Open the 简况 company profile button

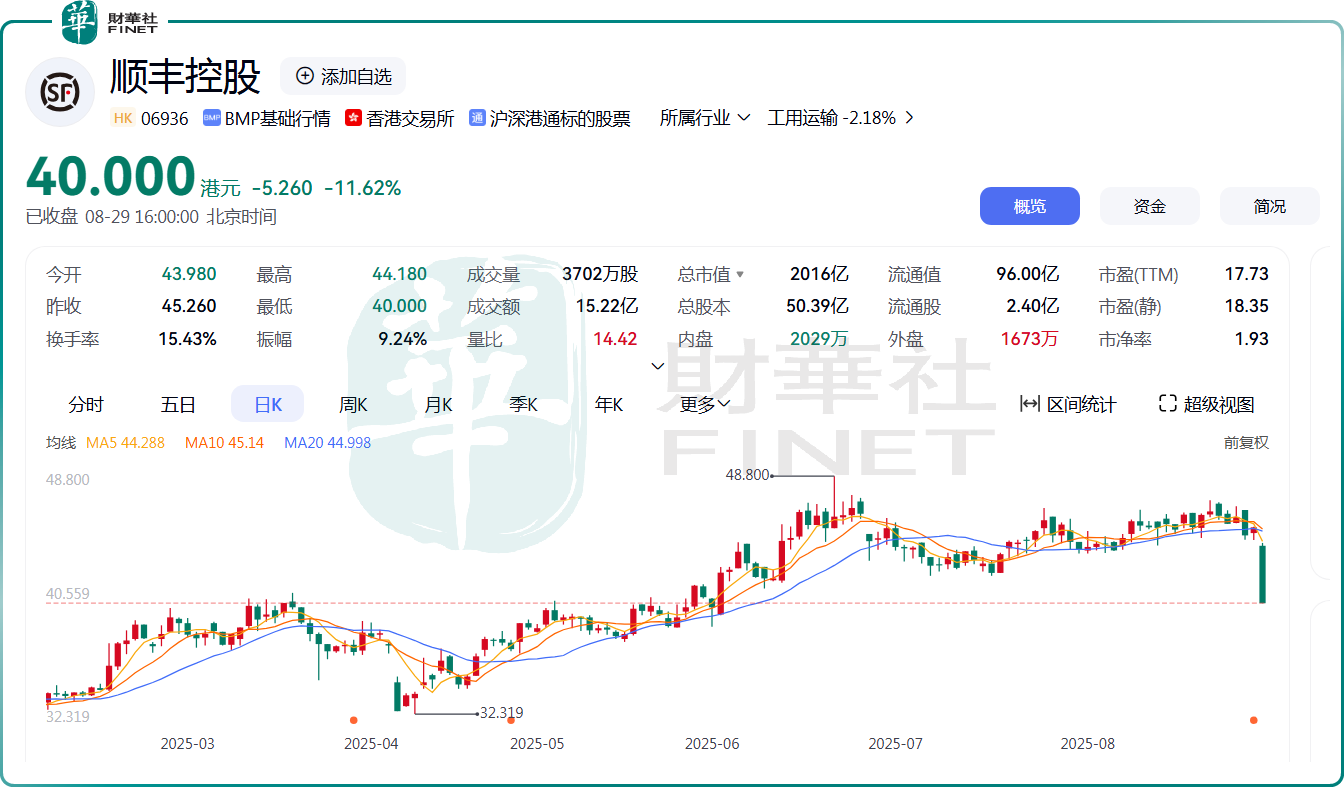pyautogui.click(x=1270, y=206)
